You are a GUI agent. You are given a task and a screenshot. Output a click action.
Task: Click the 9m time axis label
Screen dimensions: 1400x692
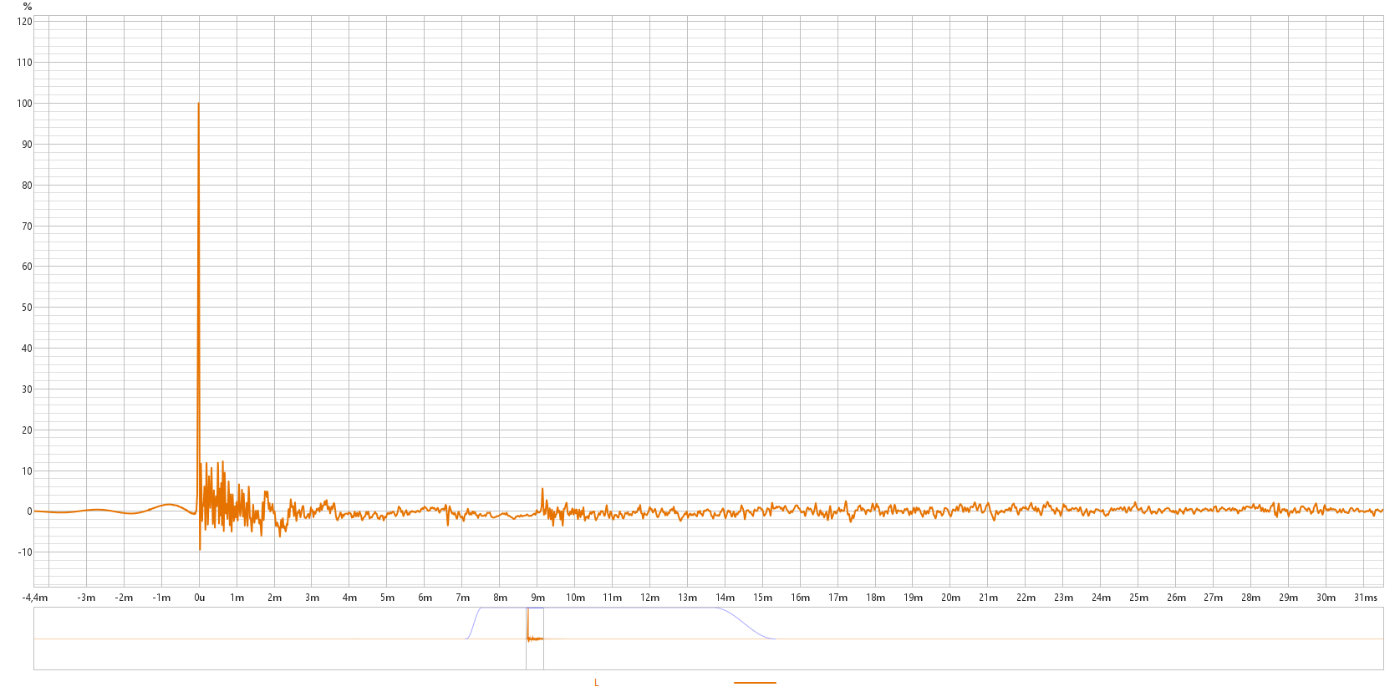[x=537, y=598]
